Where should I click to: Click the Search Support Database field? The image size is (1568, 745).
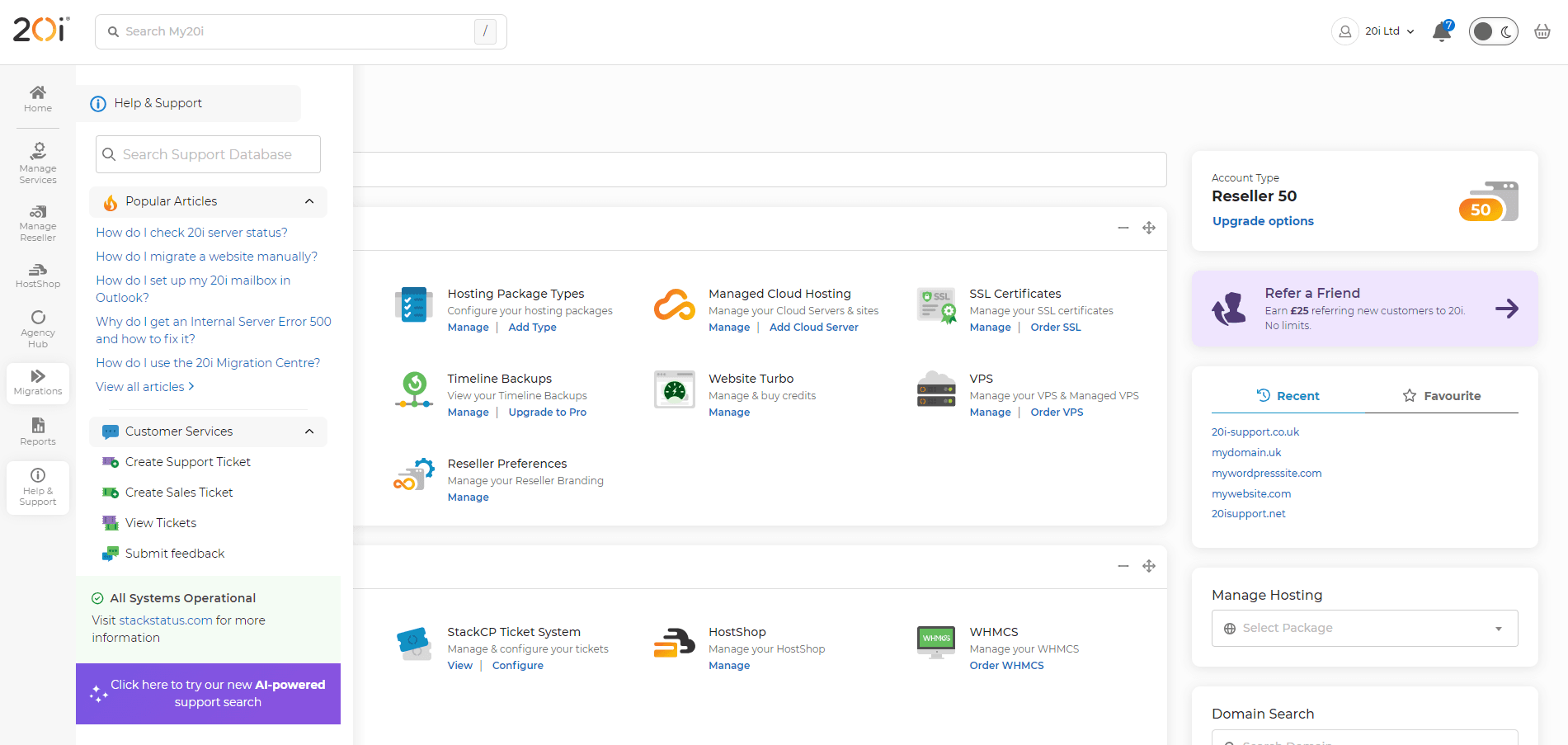(x=208, y=154)
